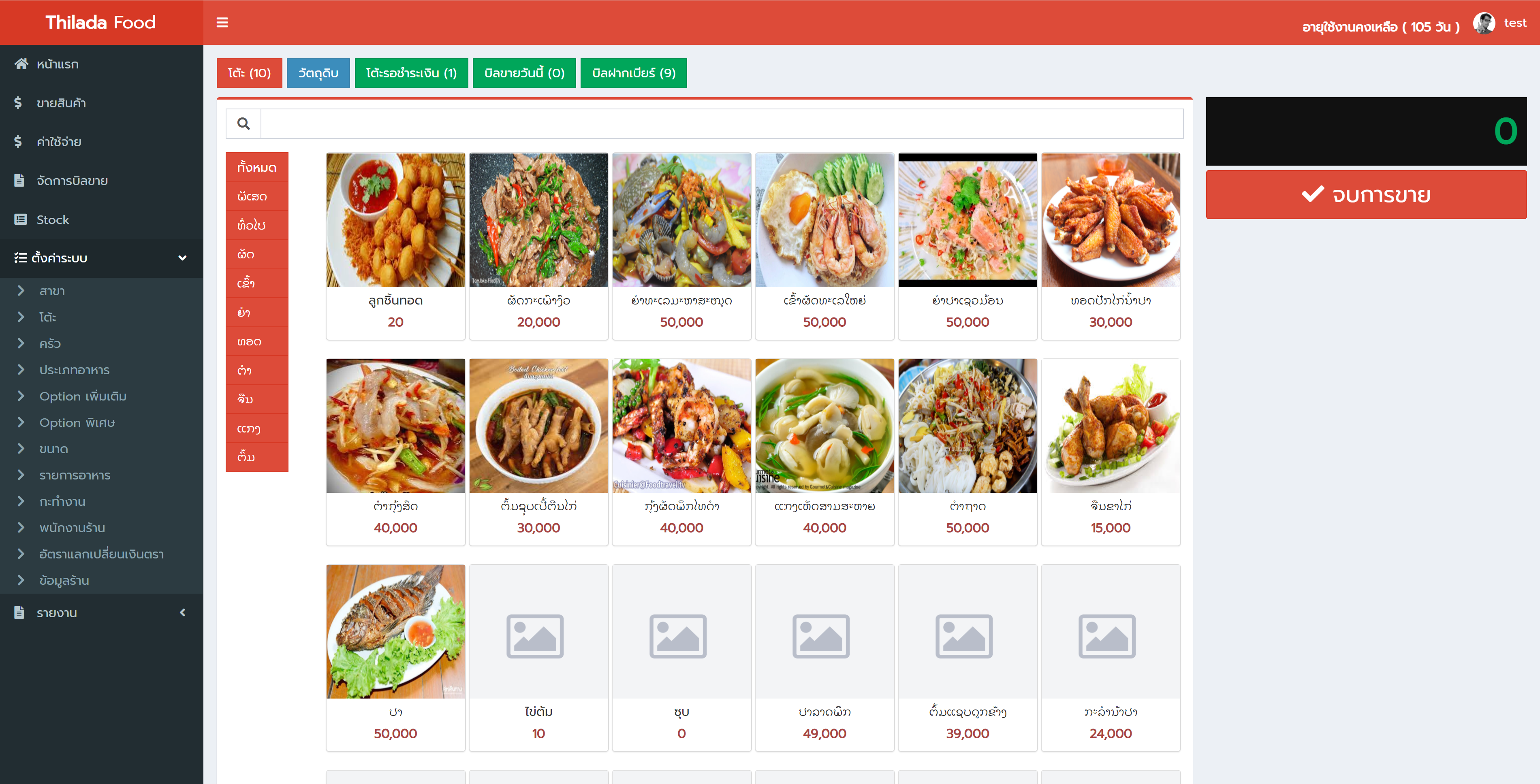Click into the product search field
The image size is (1540, 784).
pyautogui.click(x=722, y=124)
